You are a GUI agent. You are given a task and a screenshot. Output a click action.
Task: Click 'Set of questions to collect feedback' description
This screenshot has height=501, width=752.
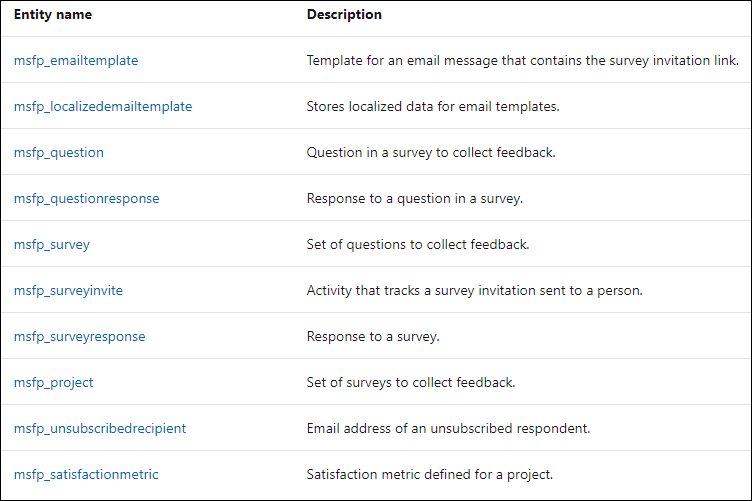[x=418, y=245]
